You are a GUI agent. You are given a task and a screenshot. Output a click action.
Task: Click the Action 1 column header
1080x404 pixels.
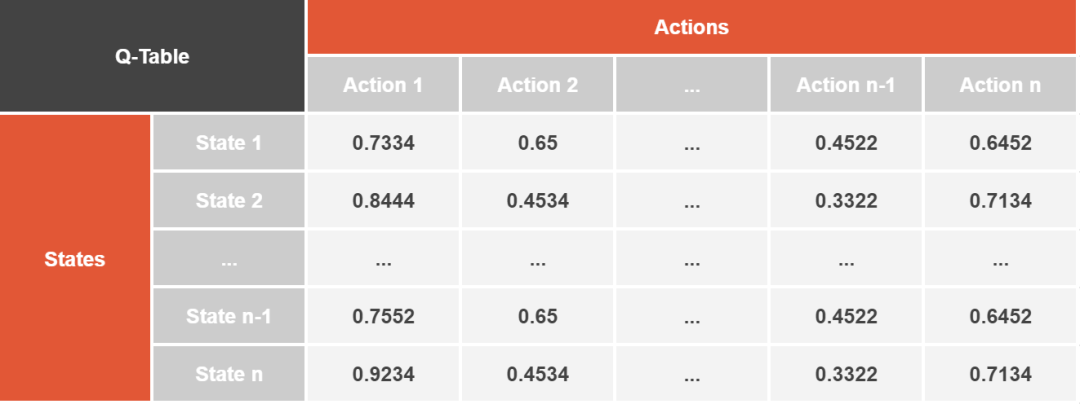point(383,85)
